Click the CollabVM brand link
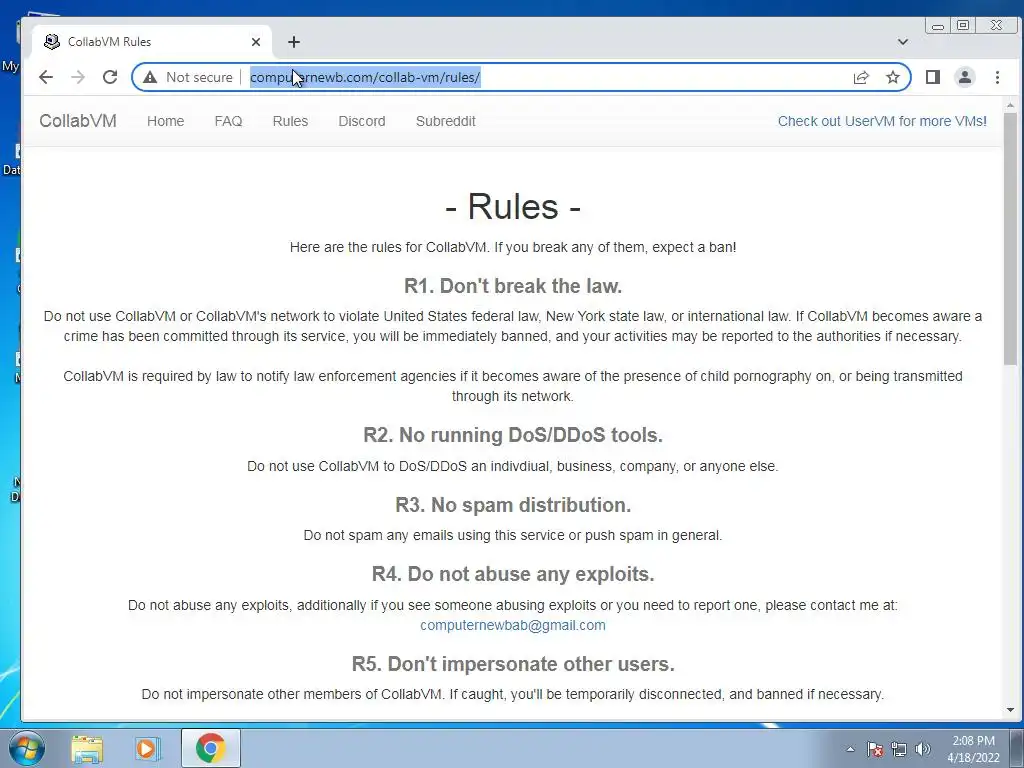Viewport: 1024px width, 768px height. [x=78, y=121]
